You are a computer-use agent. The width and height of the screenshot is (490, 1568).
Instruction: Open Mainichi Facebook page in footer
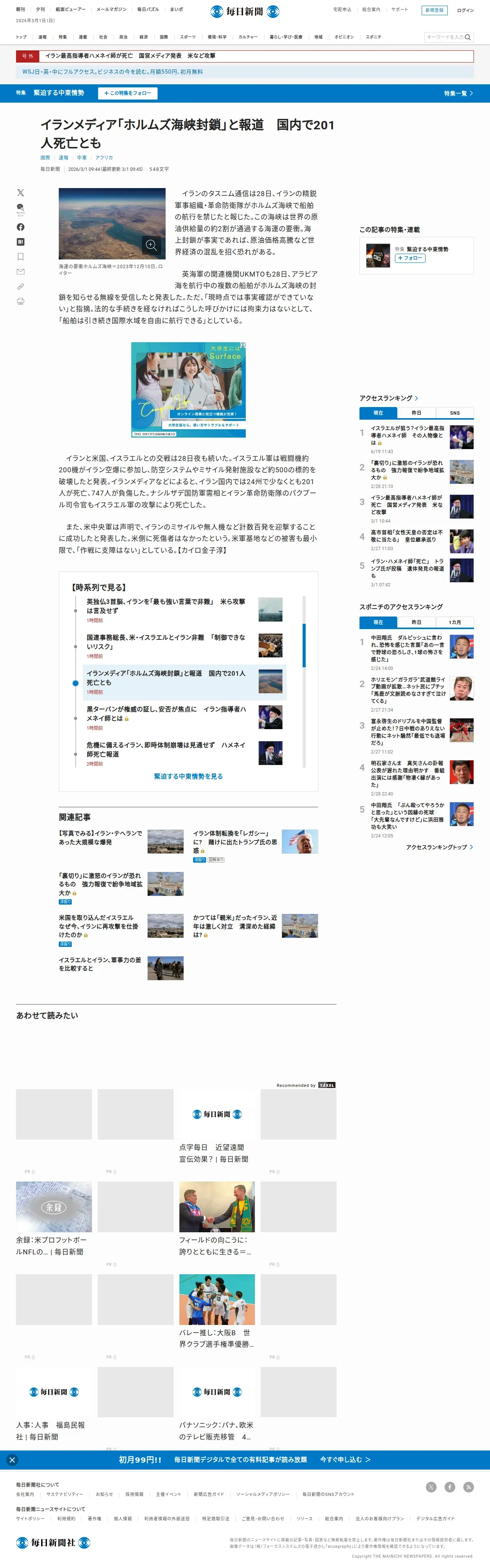coord(450,1487)
